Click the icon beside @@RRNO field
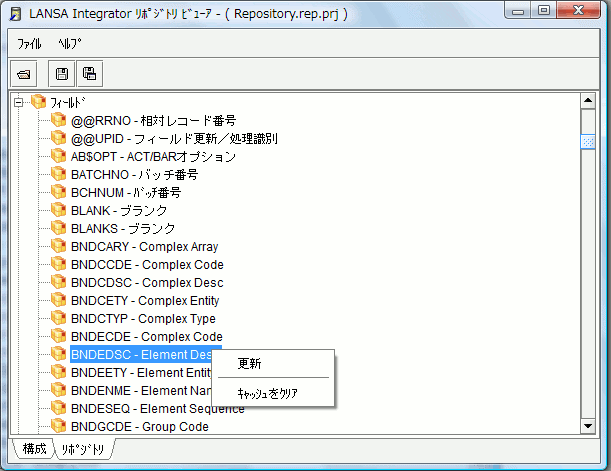Image resolution: width=611 pixels, height=471 pixels. tap(58, 120)
